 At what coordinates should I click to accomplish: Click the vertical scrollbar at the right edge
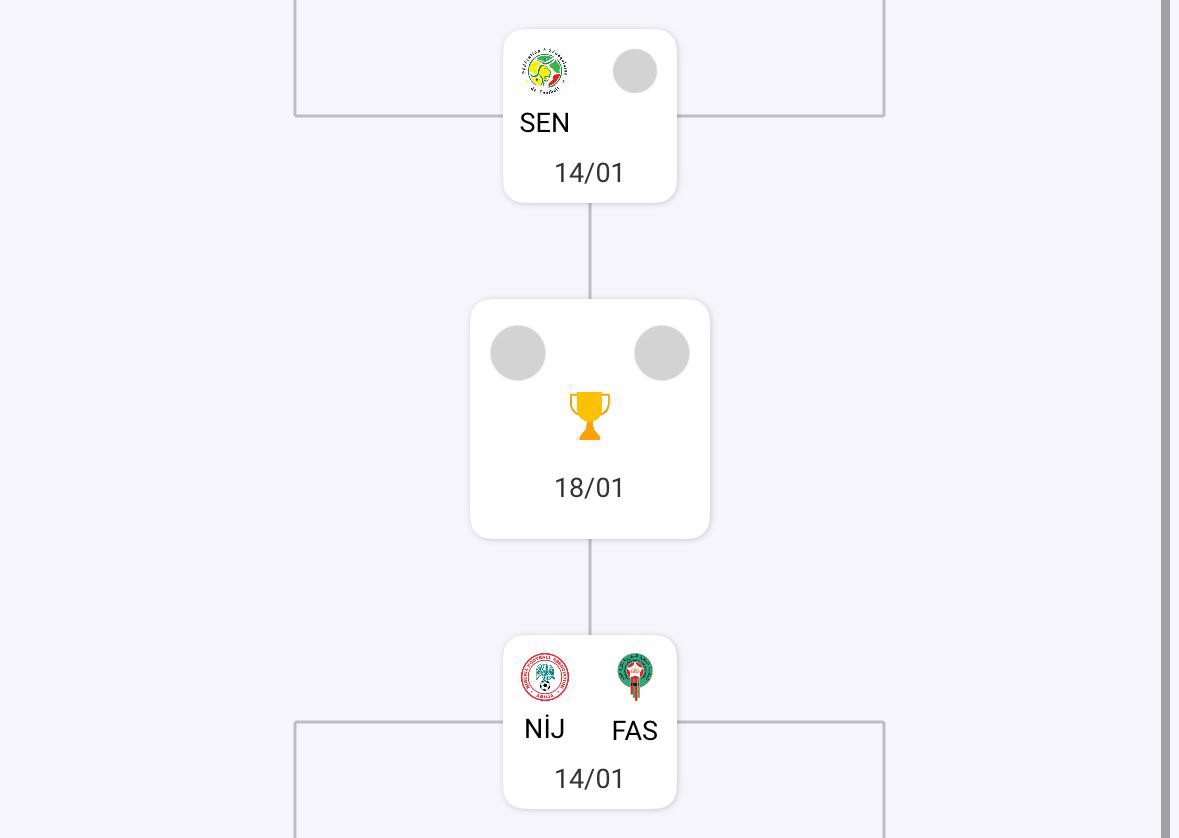(x=1166, y=419)
